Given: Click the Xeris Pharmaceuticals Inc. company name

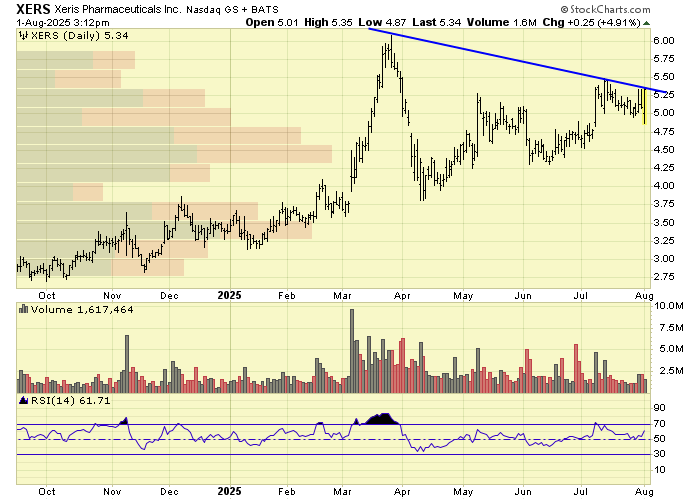Looking at the screenshot, I should (118, 9).
